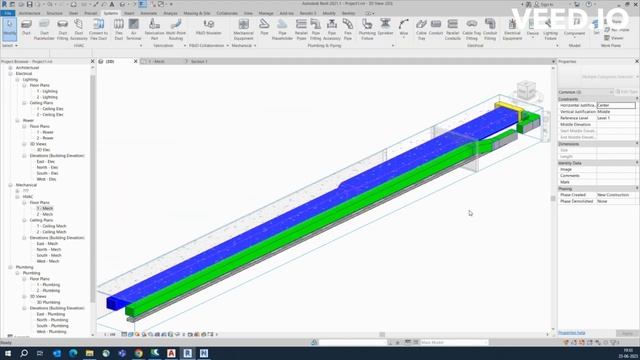
Task: Open the Select panel dropdown
Action: (9, 46)
